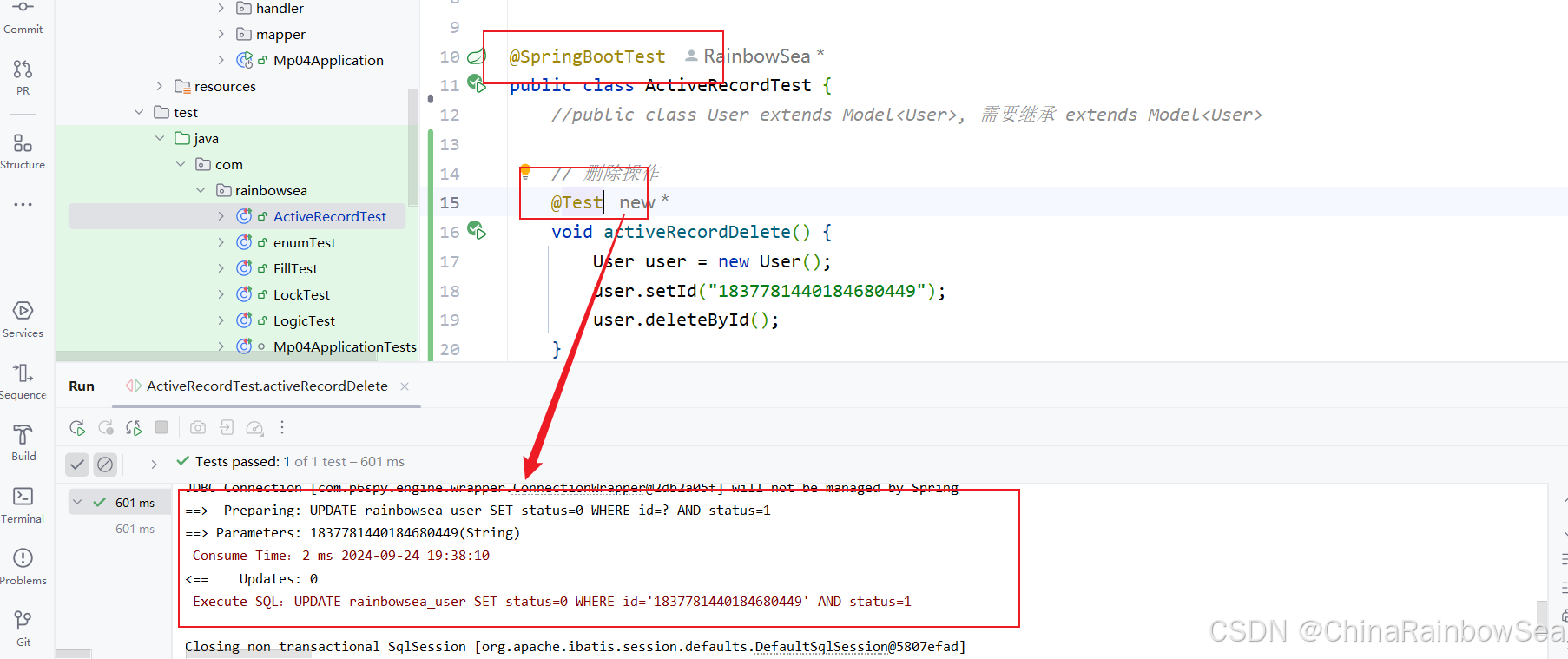
Task: Open the Terminal tool window
Action: tap(23, 504)
